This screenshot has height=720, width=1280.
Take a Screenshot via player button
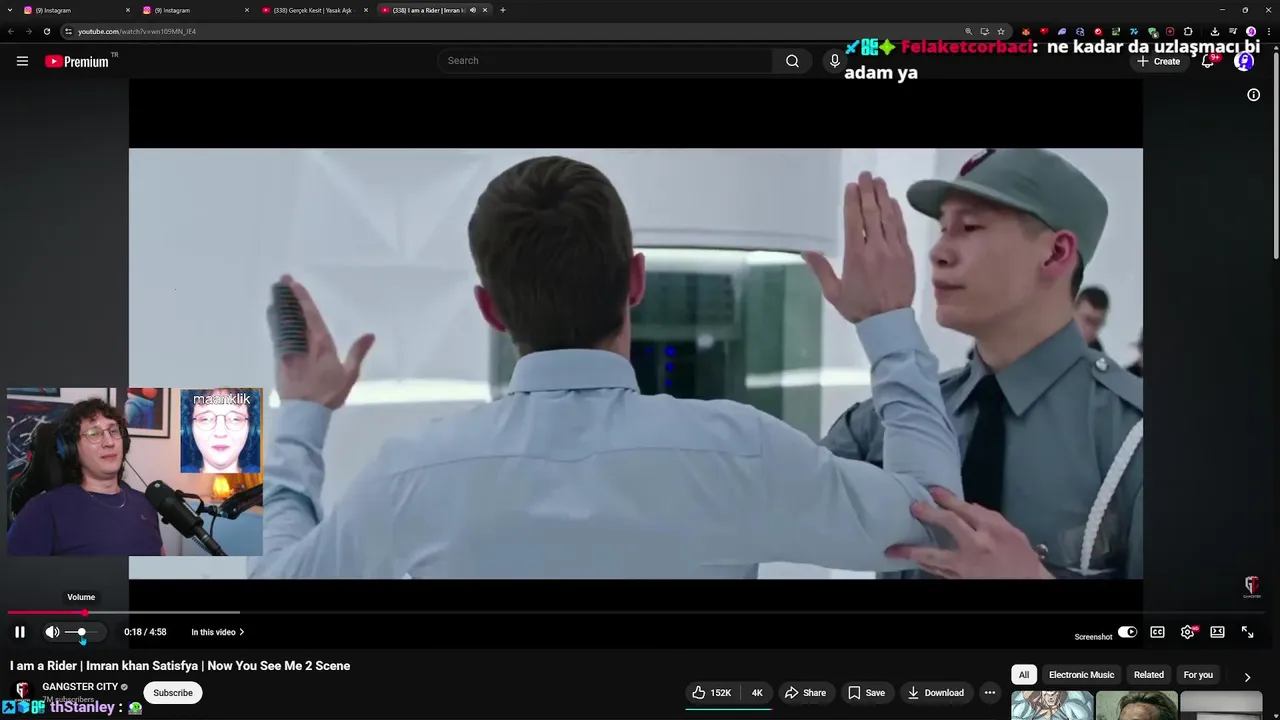click(1093, 637)
